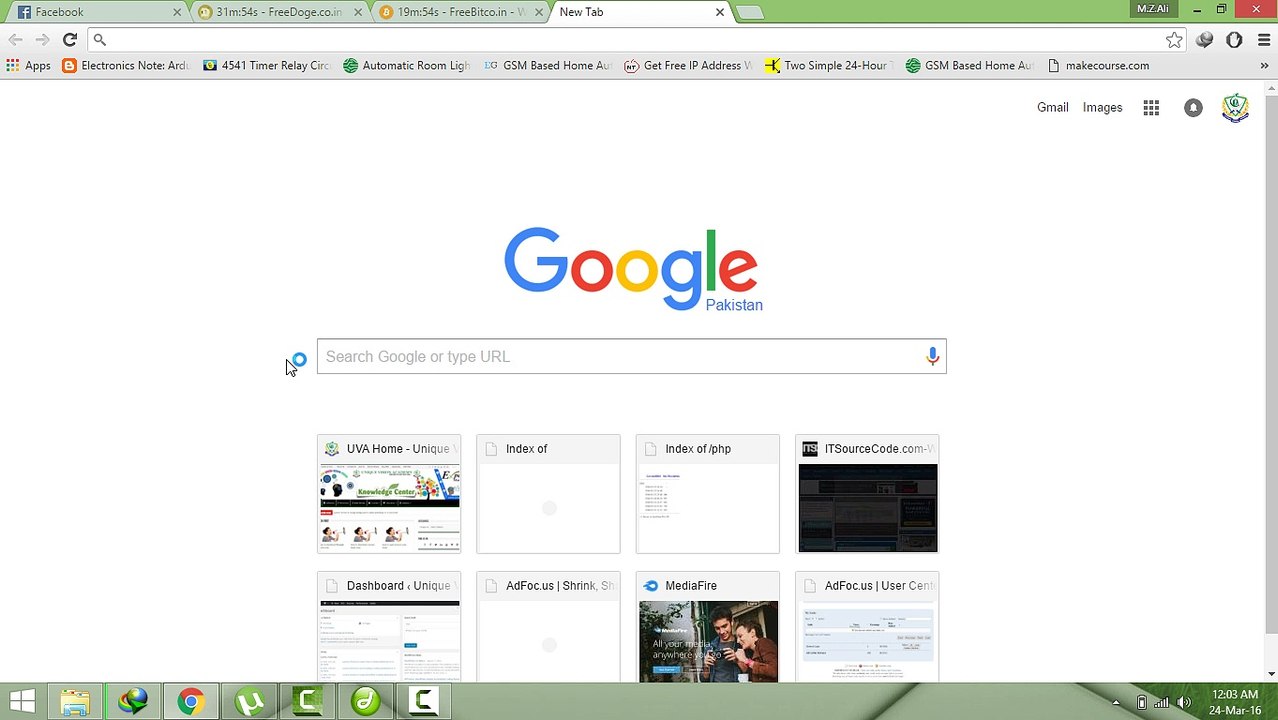Open the Windows Start button
The width and height of the screenshot is (1278, 720).
pyautogui.click(x=22, y=702)
